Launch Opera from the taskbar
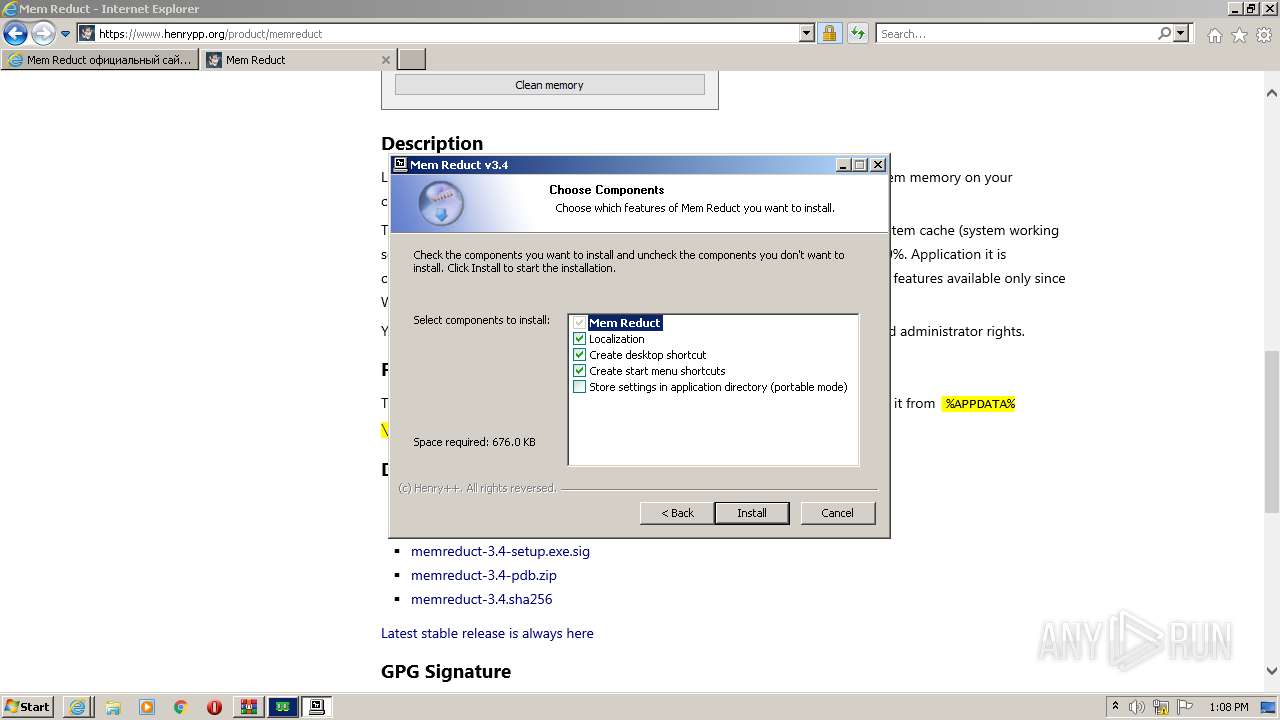The image size is (1280, 720). 214,707
